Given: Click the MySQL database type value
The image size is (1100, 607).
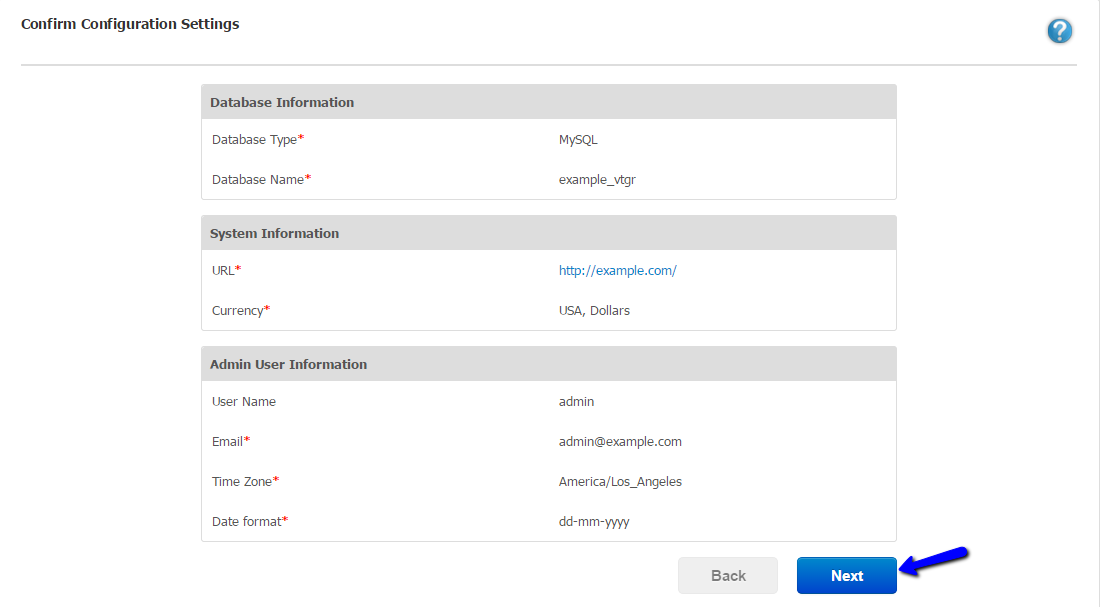Looking at the screenshot, I should (578, 140).
